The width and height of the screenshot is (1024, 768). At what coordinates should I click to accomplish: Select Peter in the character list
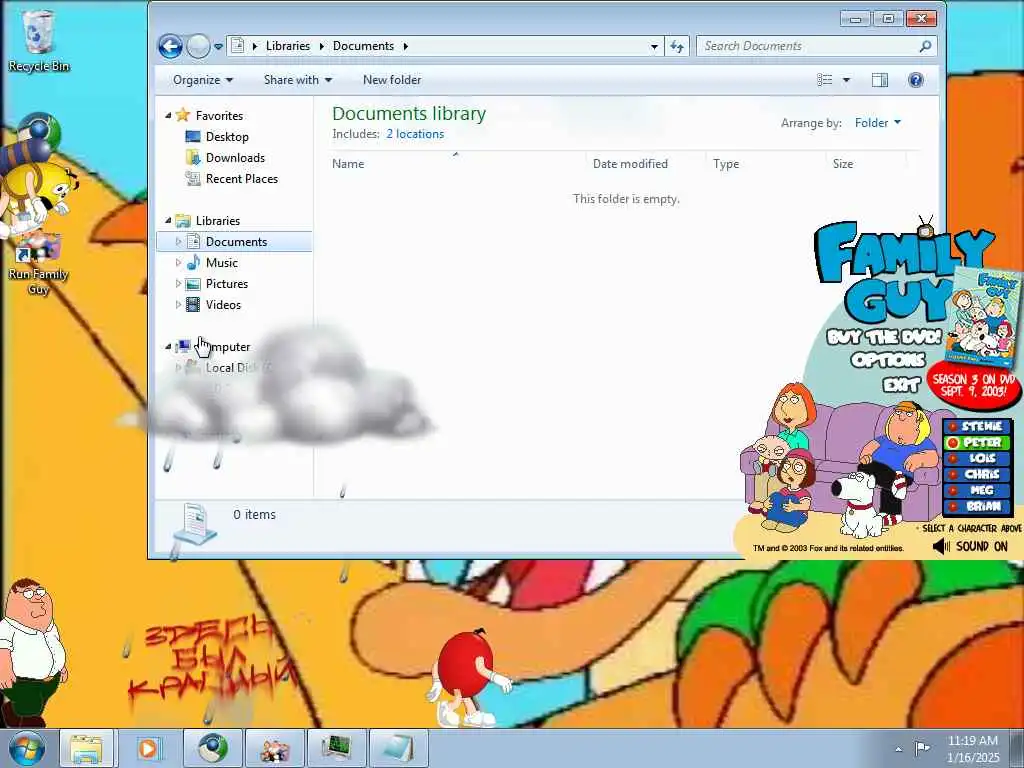click(x=978, y=443)
